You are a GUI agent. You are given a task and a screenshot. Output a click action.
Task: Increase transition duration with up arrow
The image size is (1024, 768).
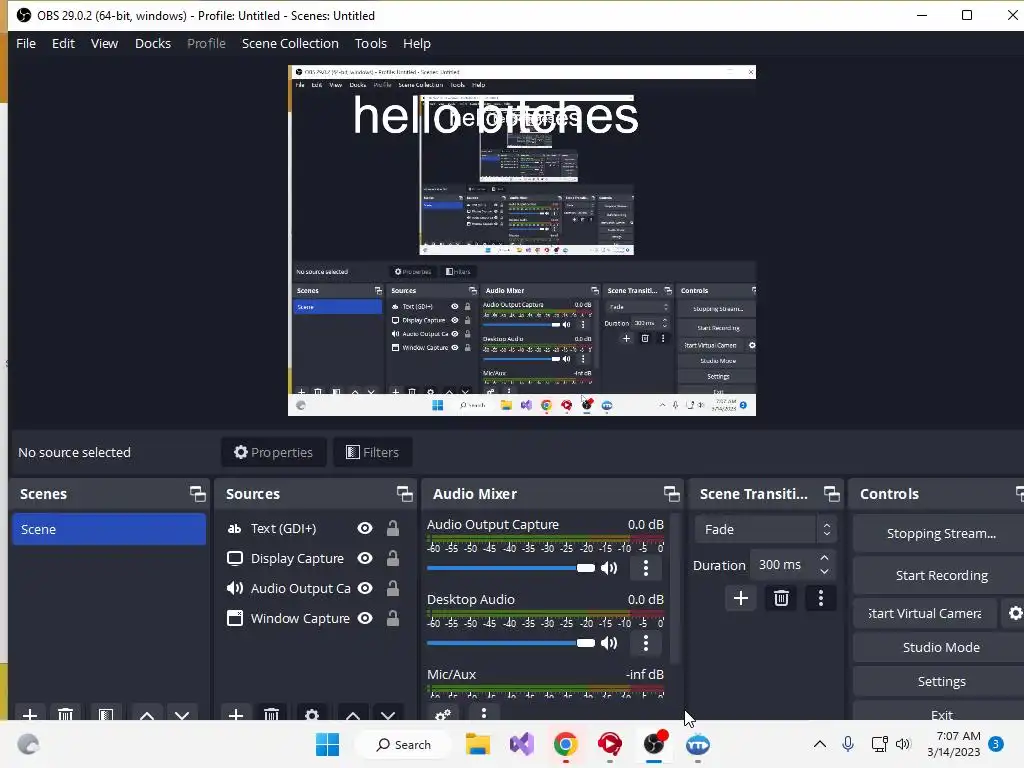point(825,558)
